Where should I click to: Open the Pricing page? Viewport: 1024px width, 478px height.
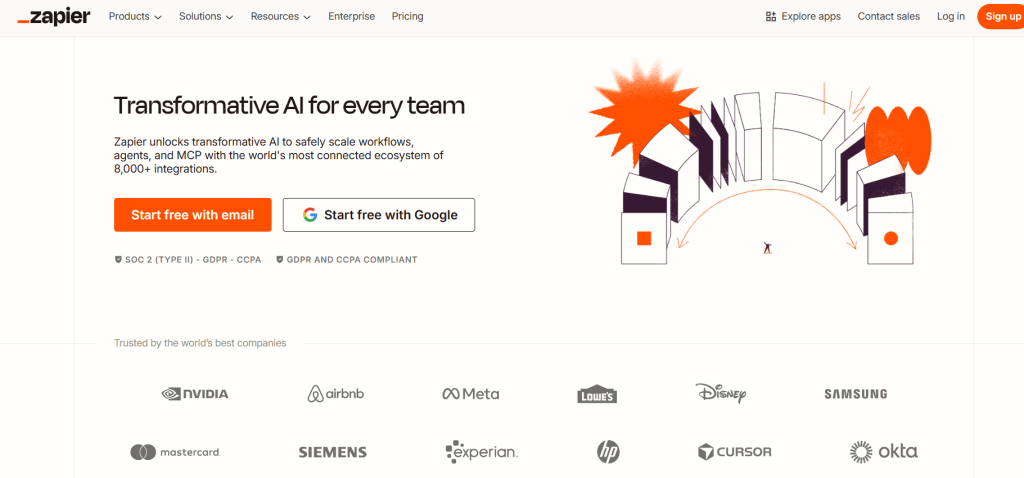tap(408, 16)
